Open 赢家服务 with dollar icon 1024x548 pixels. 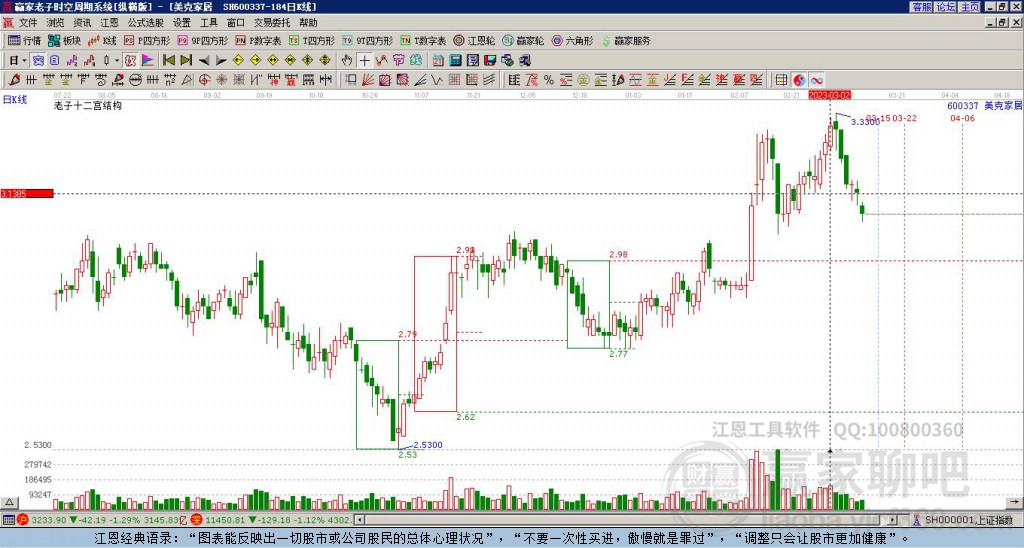[626, 40]
